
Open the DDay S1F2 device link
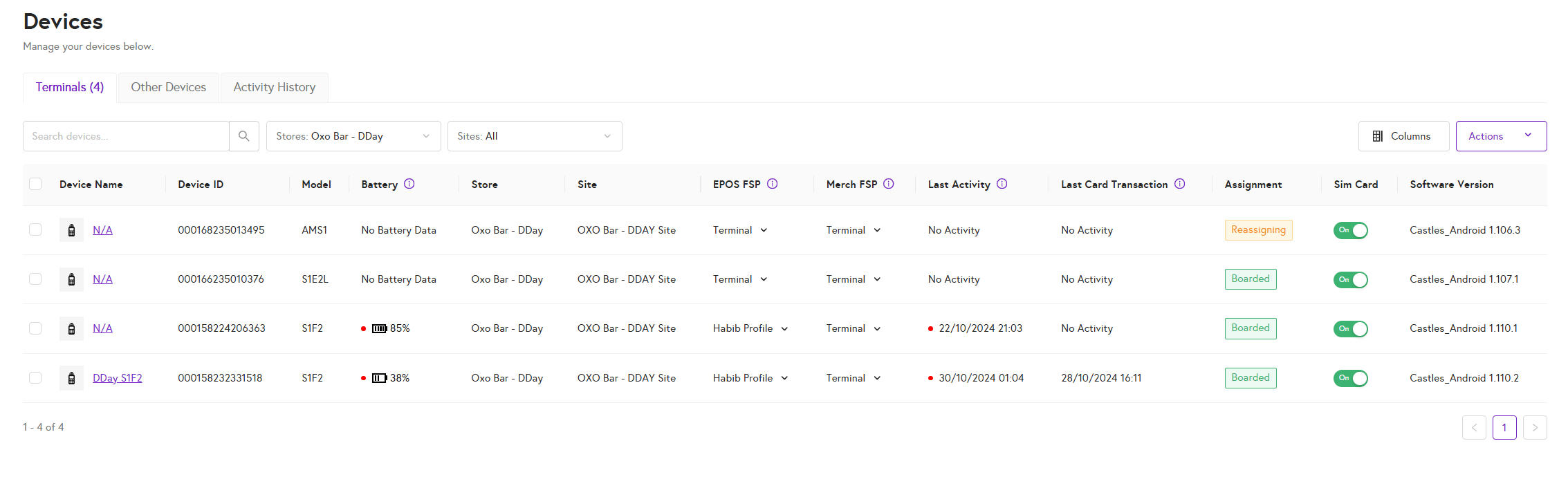pyautogui.click(x=118, y=378)
